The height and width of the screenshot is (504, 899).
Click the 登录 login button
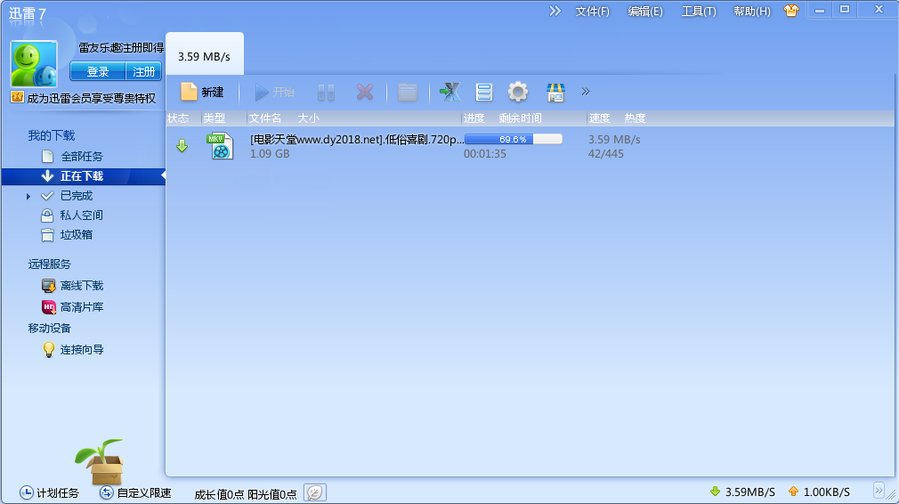click(97, 71)
